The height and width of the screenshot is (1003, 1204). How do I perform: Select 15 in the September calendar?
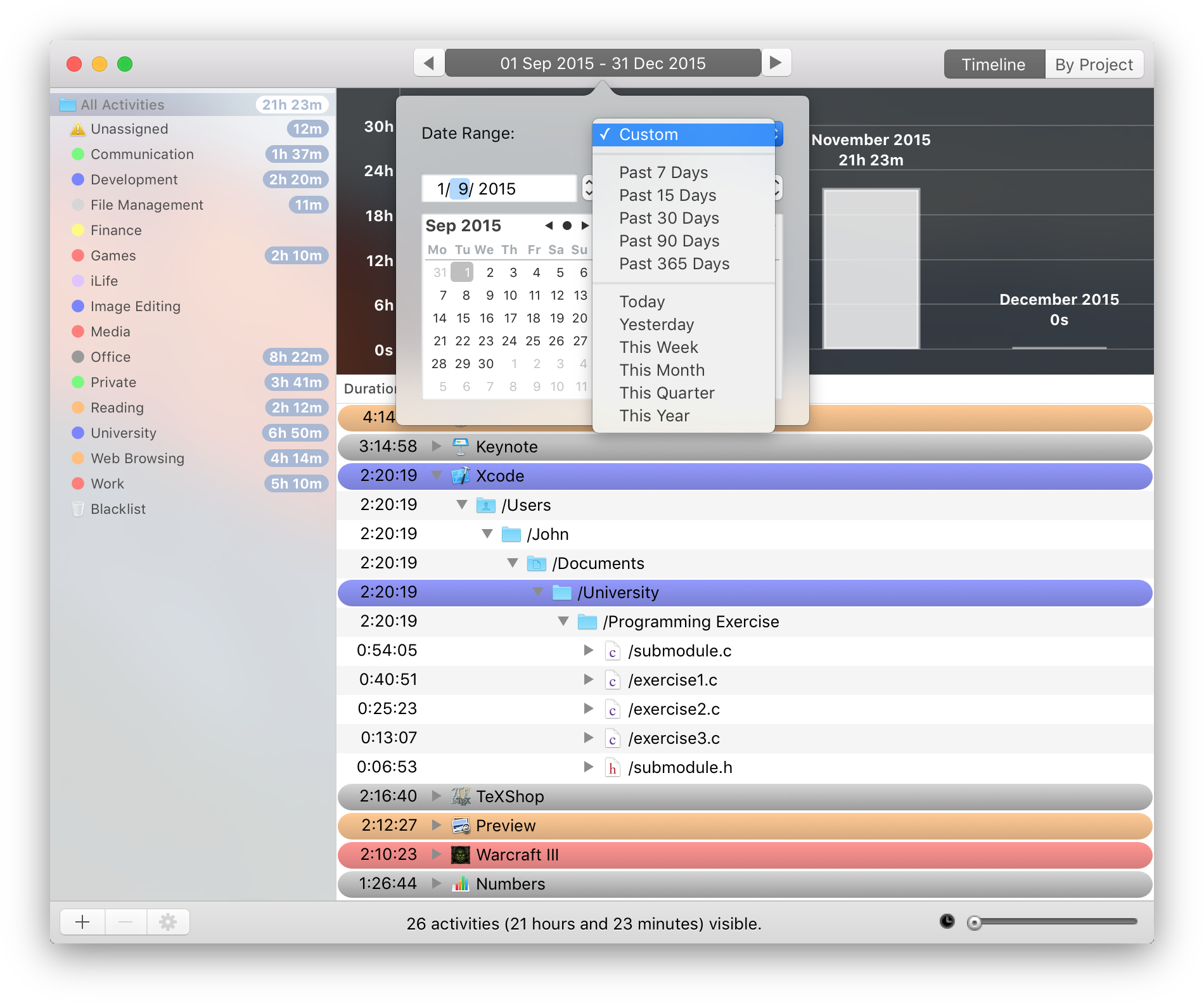[x=463, y=318]
